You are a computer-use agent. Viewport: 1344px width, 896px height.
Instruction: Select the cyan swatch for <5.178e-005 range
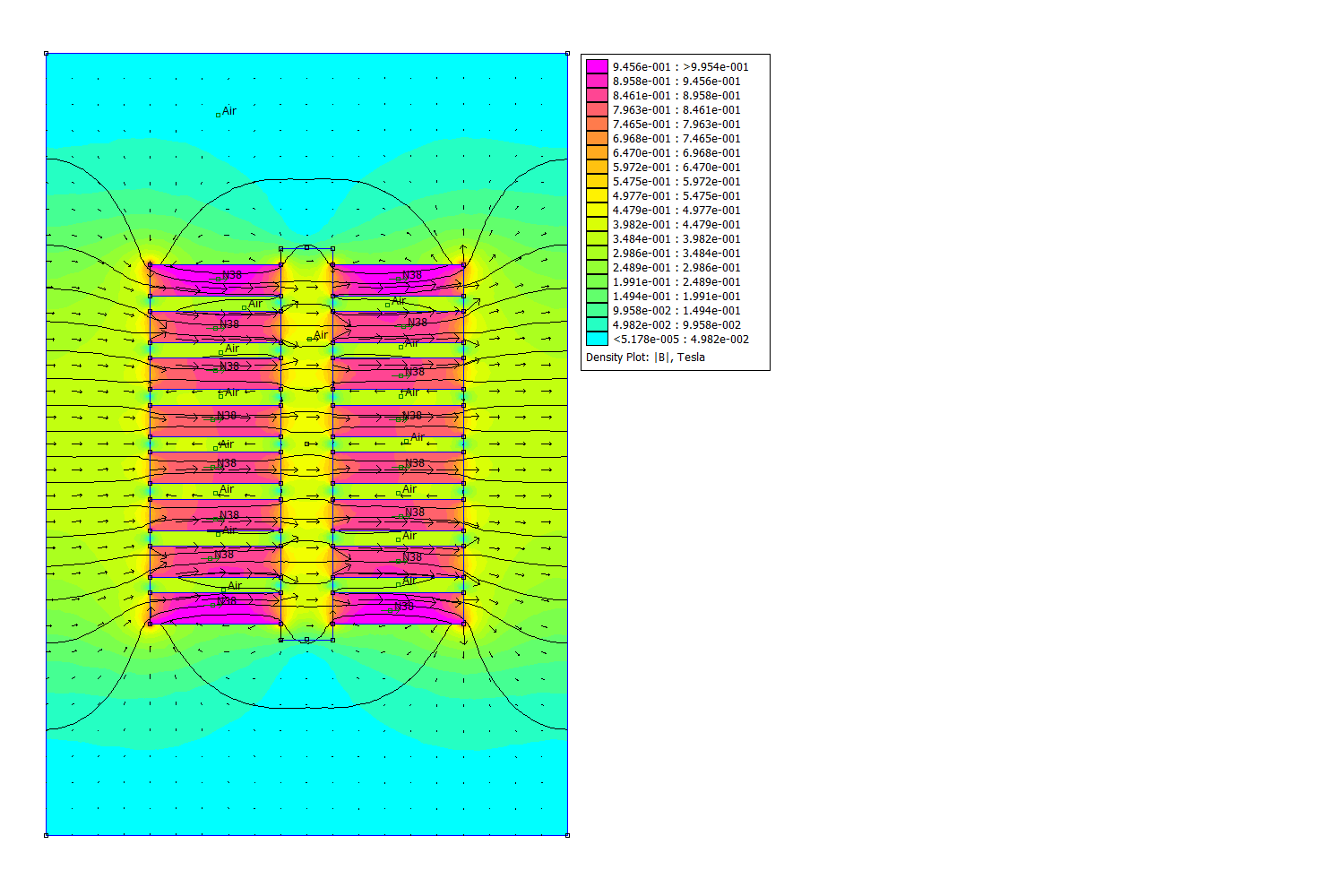click(597, 339)
